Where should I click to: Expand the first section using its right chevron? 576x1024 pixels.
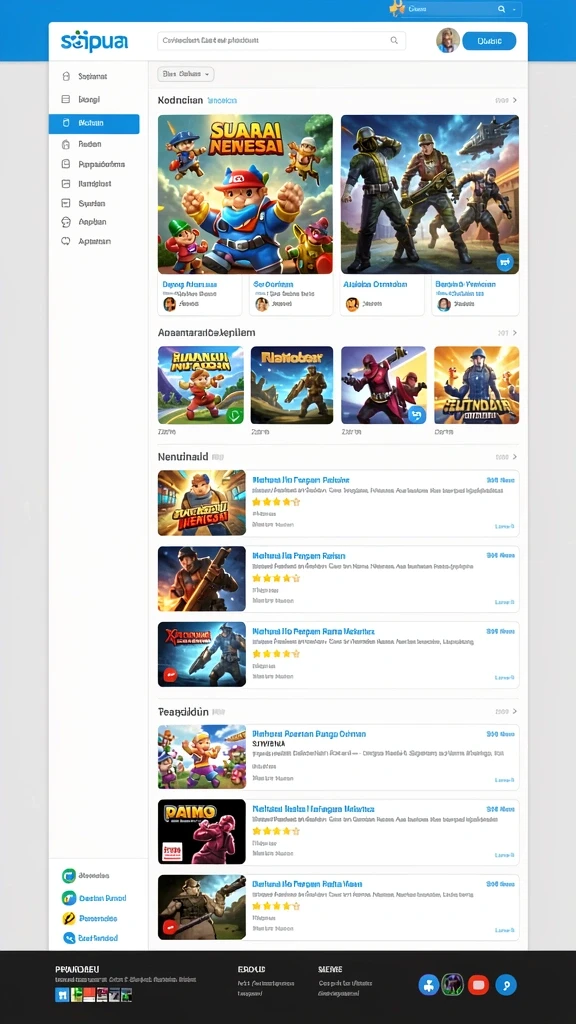[515, 101]
